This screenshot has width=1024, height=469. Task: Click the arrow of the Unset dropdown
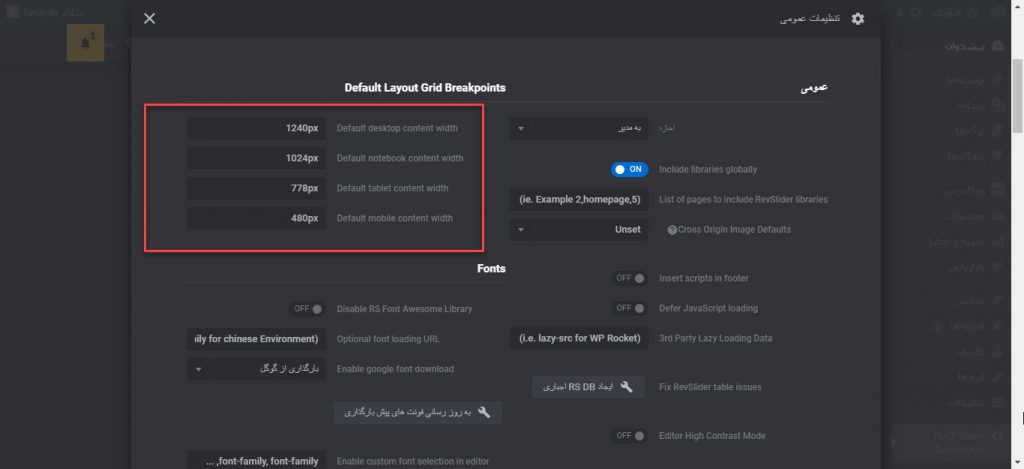pyautogui.click(x=520, y=230)
